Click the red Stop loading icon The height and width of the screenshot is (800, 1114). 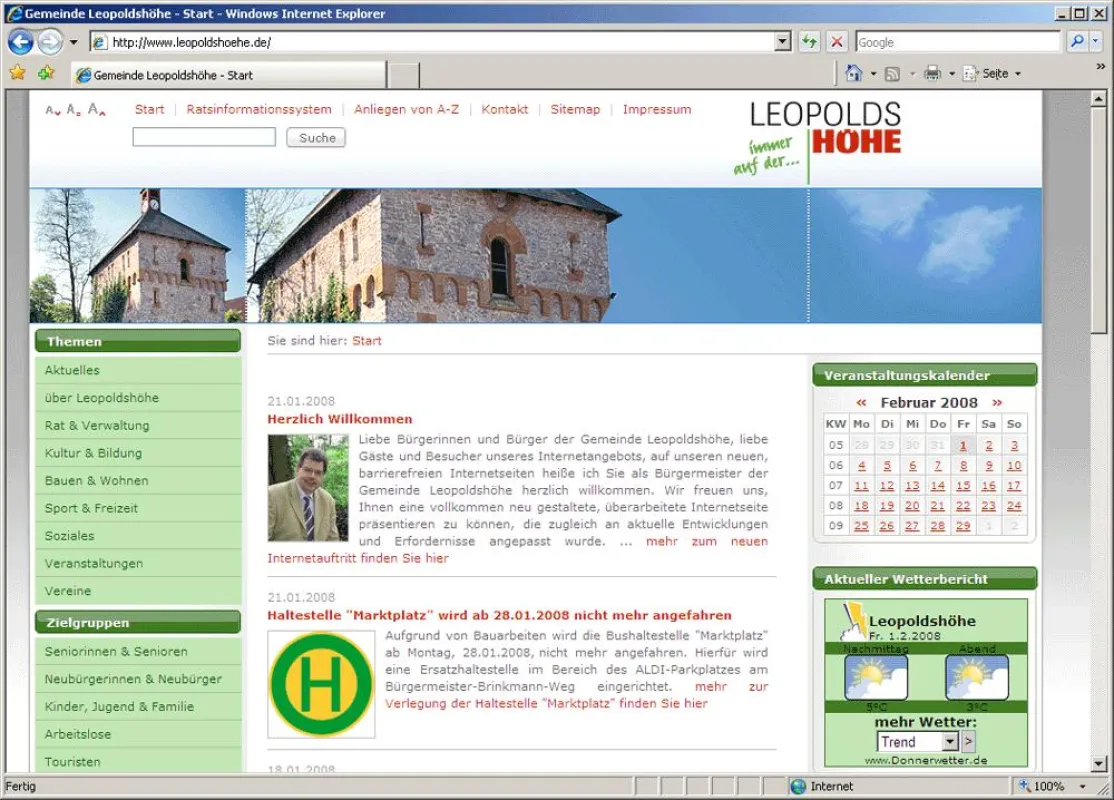[x=837, y=42]
